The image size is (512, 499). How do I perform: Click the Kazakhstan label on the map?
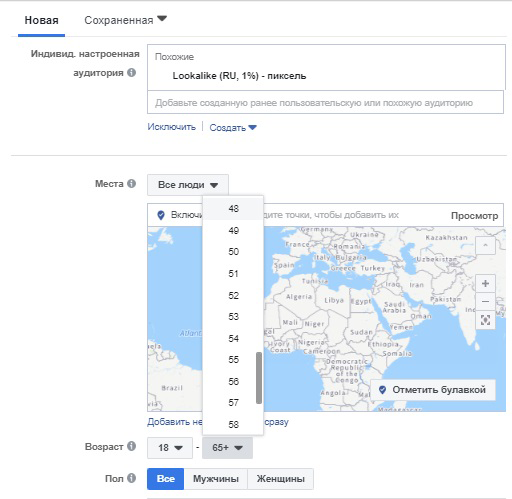446,238
